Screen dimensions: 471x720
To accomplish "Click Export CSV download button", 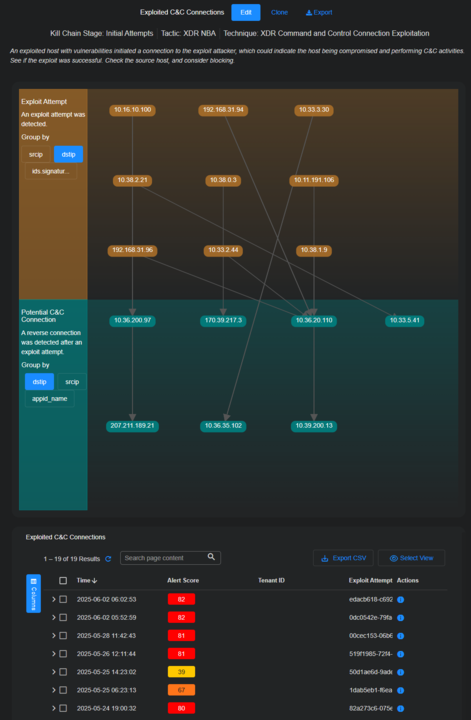I will coord(343,558).
